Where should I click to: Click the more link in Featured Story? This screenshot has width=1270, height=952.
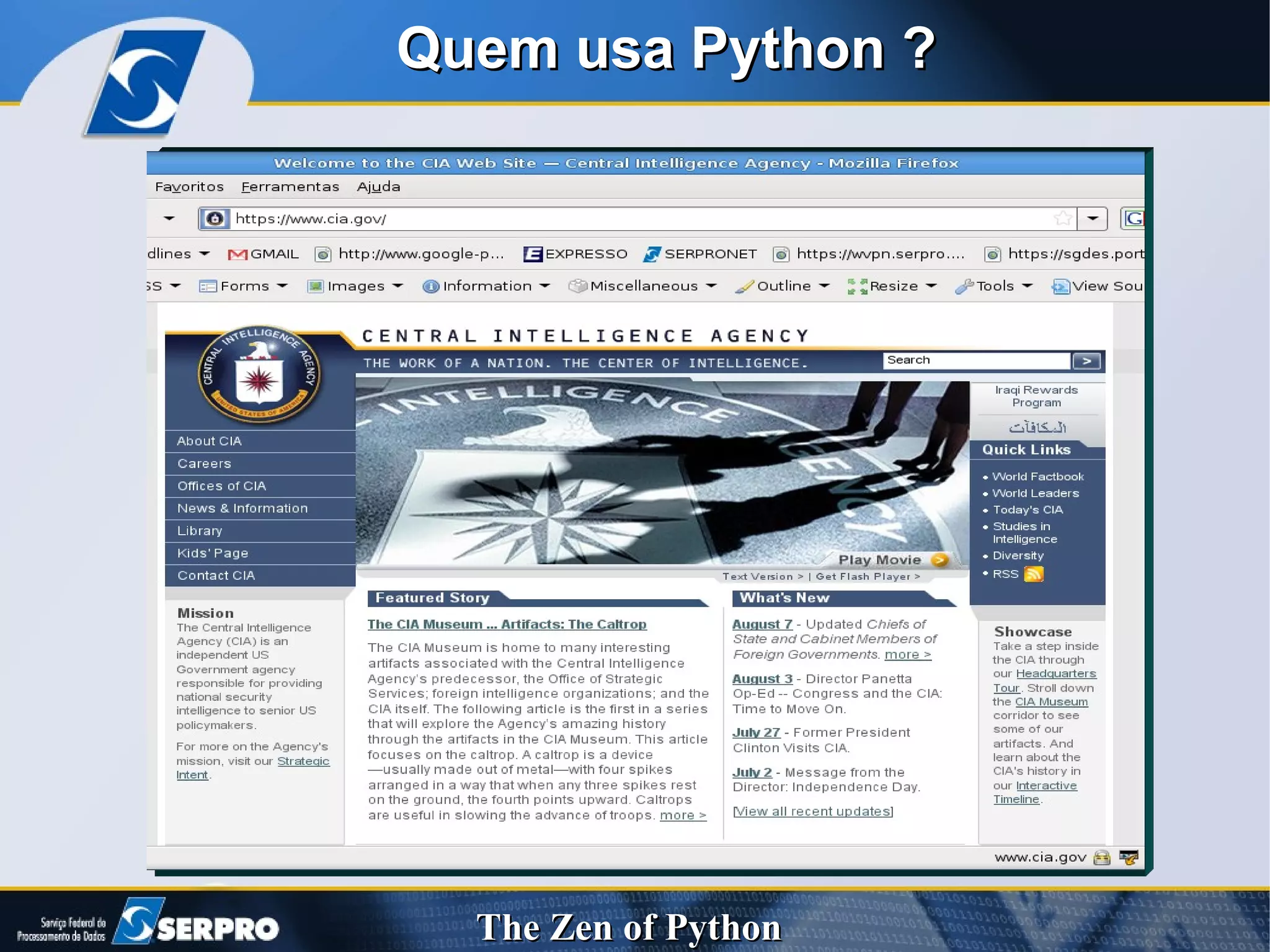pyautogui.click(x=683, y=816)
